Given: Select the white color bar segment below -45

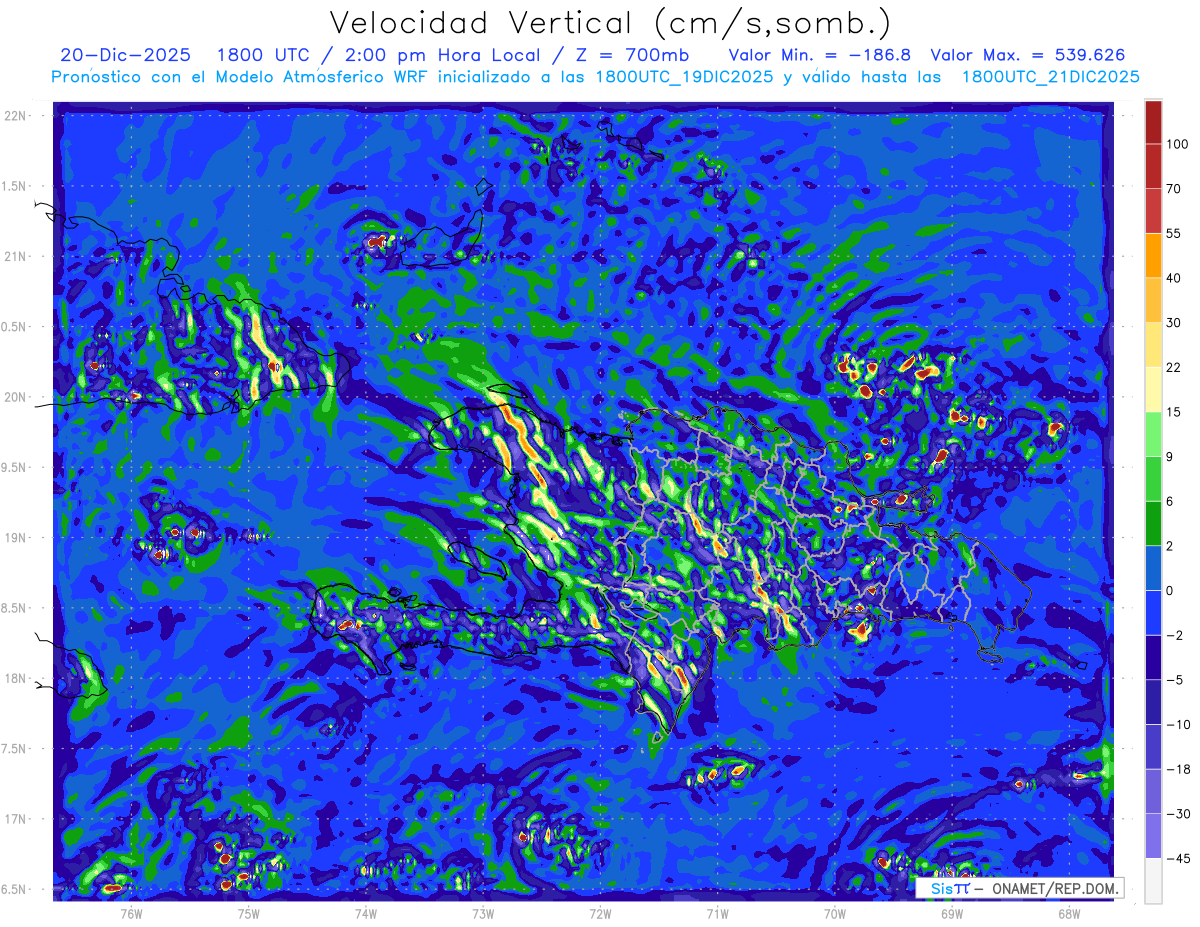Looking at the screenshot, I should point(1153,880).
